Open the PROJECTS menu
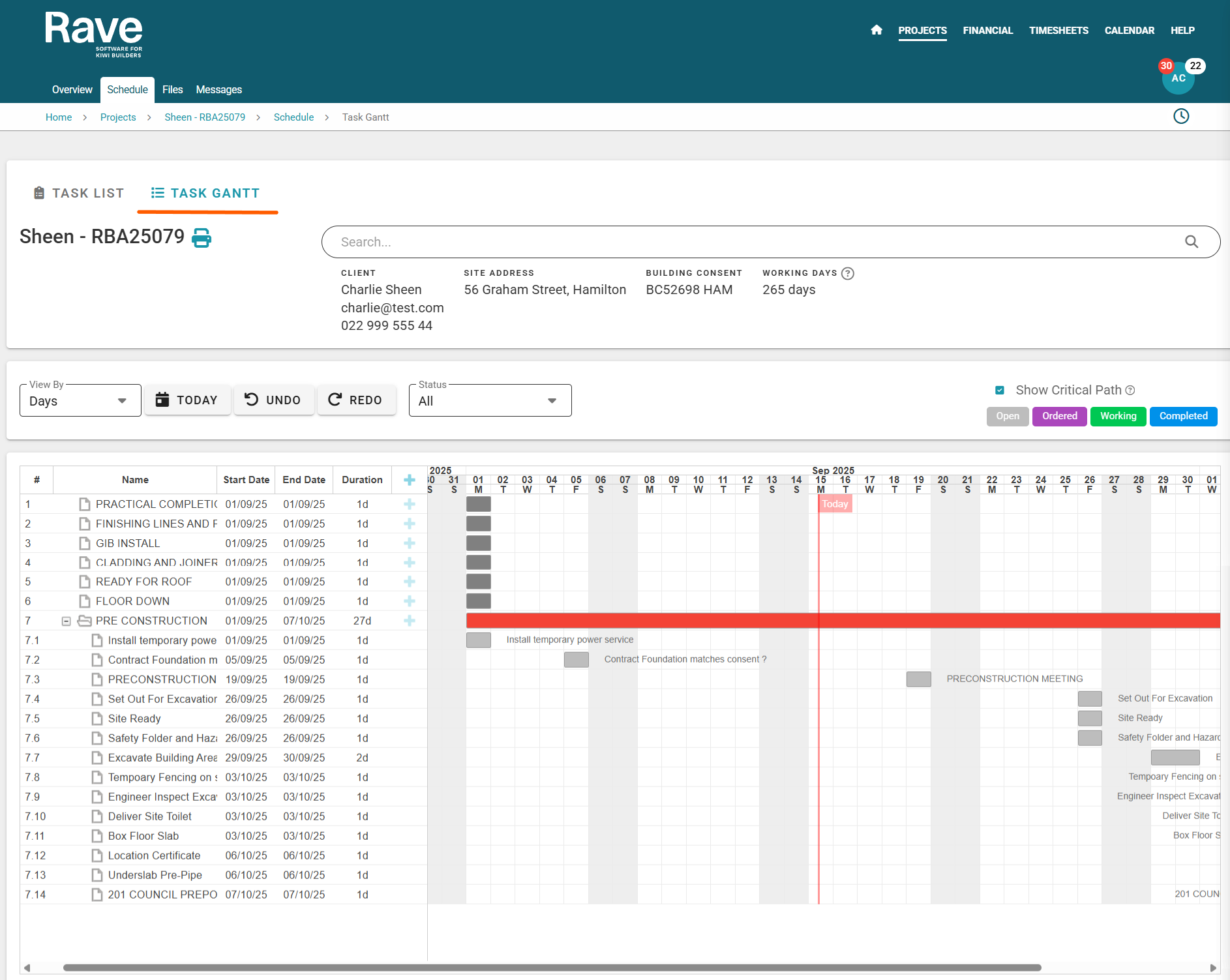 [922, 31]
